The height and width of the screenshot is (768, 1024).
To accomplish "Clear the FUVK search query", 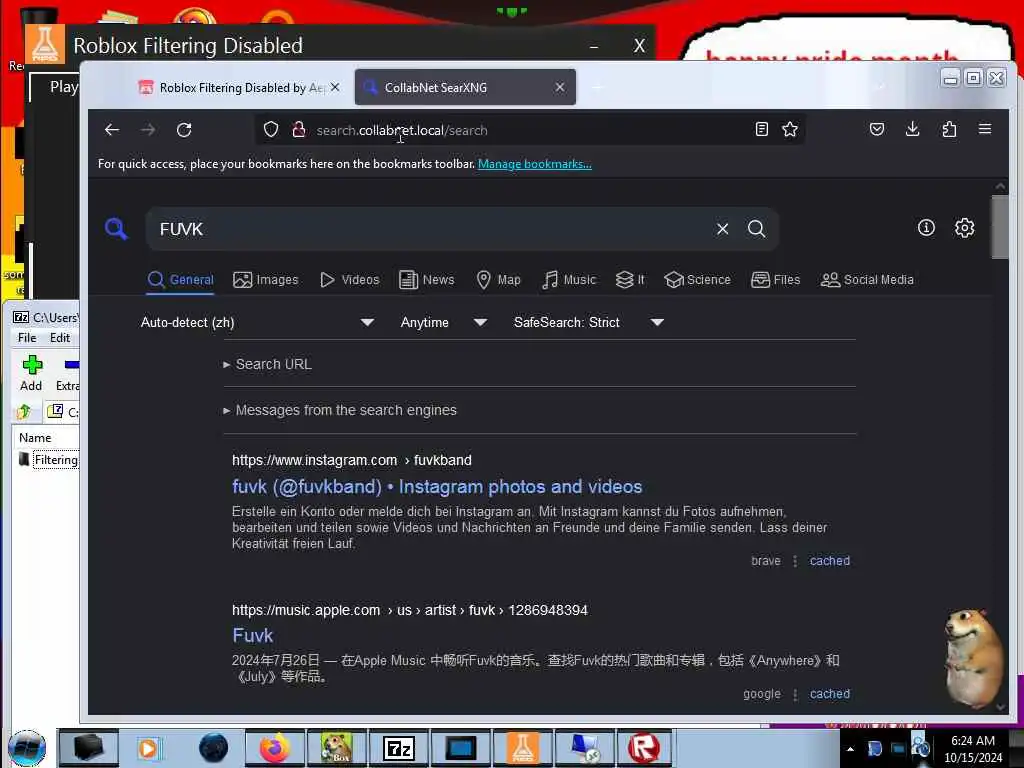I will click(722, 229).
